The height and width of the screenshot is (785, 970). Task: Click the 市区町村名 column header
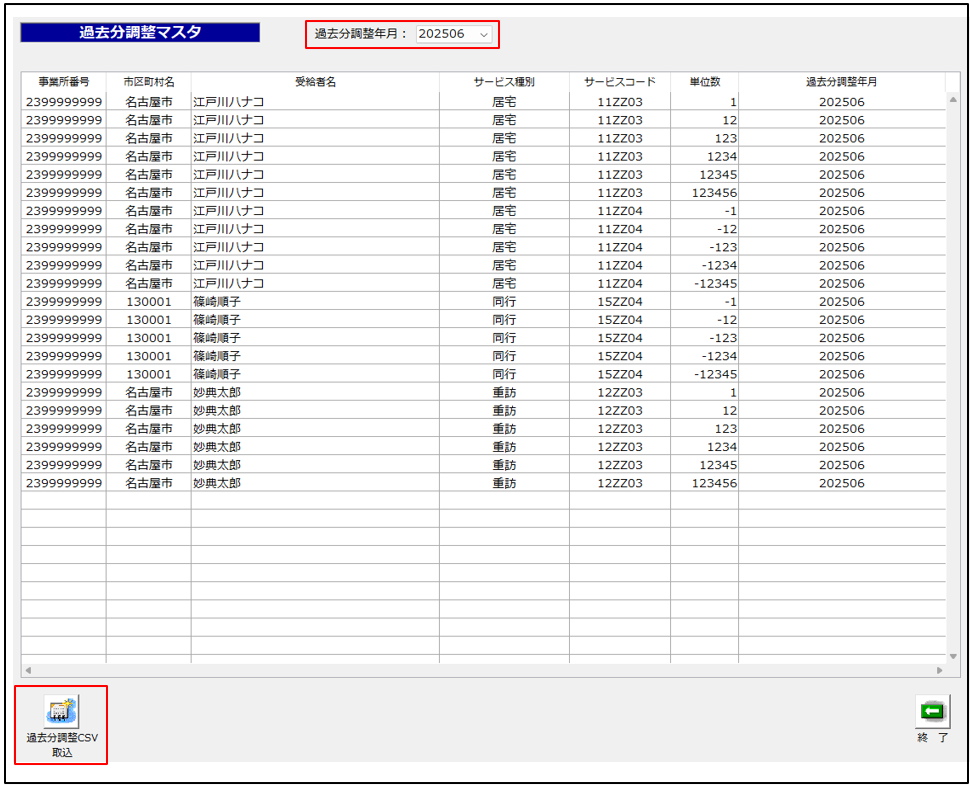tap(148, 82)
